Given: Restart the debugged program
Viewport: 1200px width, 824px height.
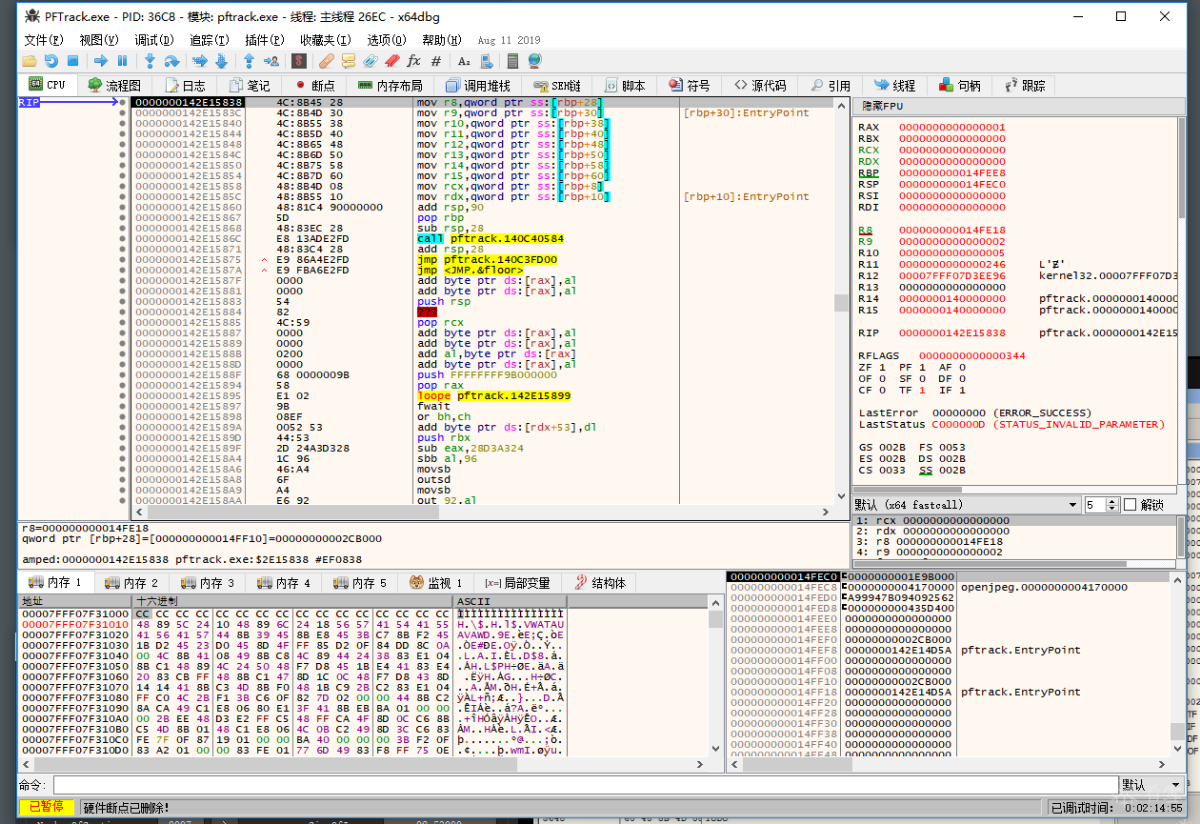Looking at the screenshot, I should [x=50, y=61].
